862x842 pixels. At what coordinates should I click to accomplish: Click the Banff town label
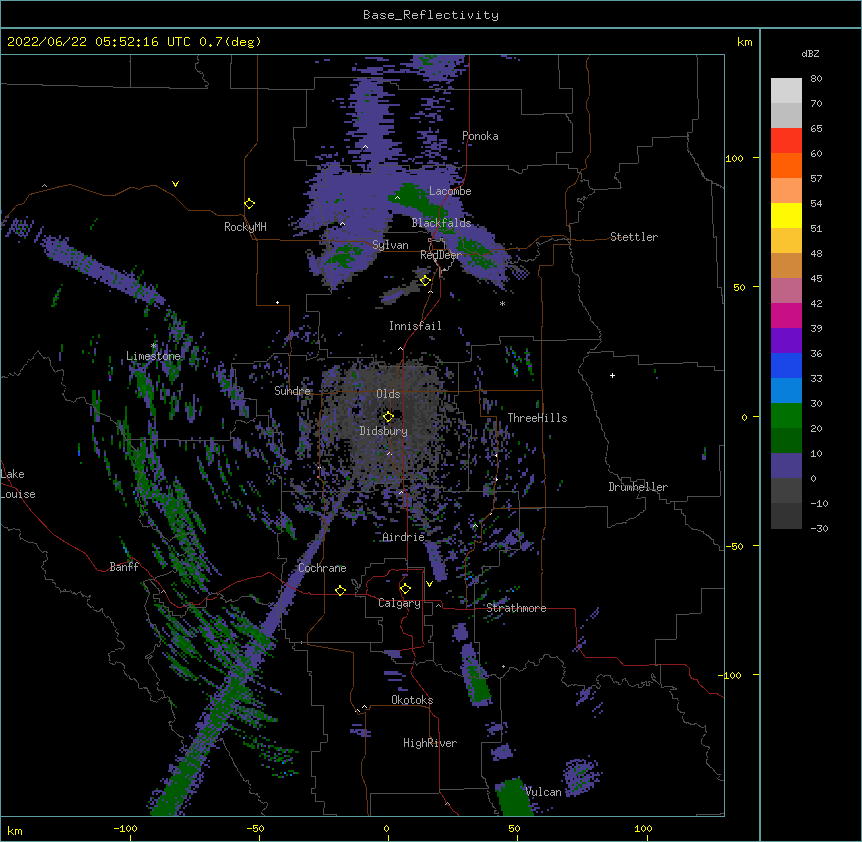[x=124, y=567]
